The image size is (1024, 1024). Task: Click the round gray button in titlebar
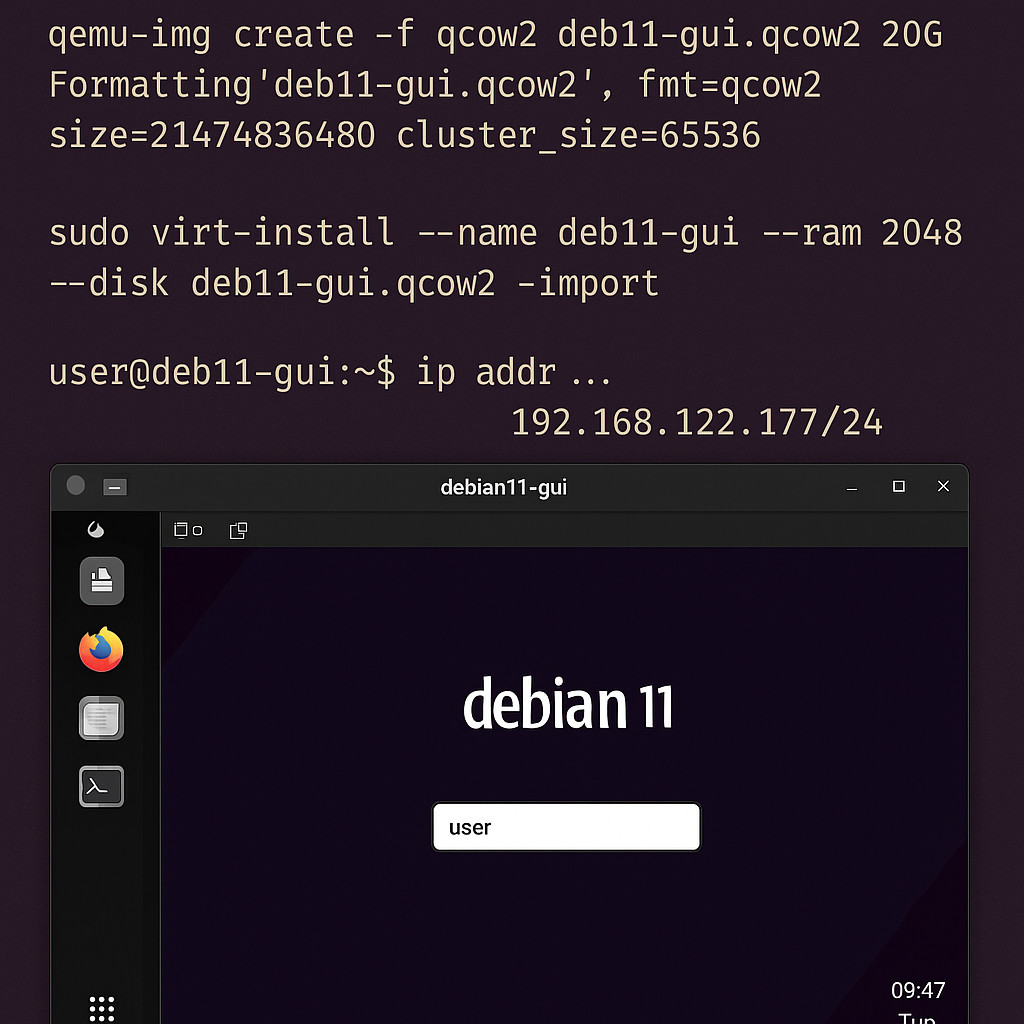click(x=76, y=485)
